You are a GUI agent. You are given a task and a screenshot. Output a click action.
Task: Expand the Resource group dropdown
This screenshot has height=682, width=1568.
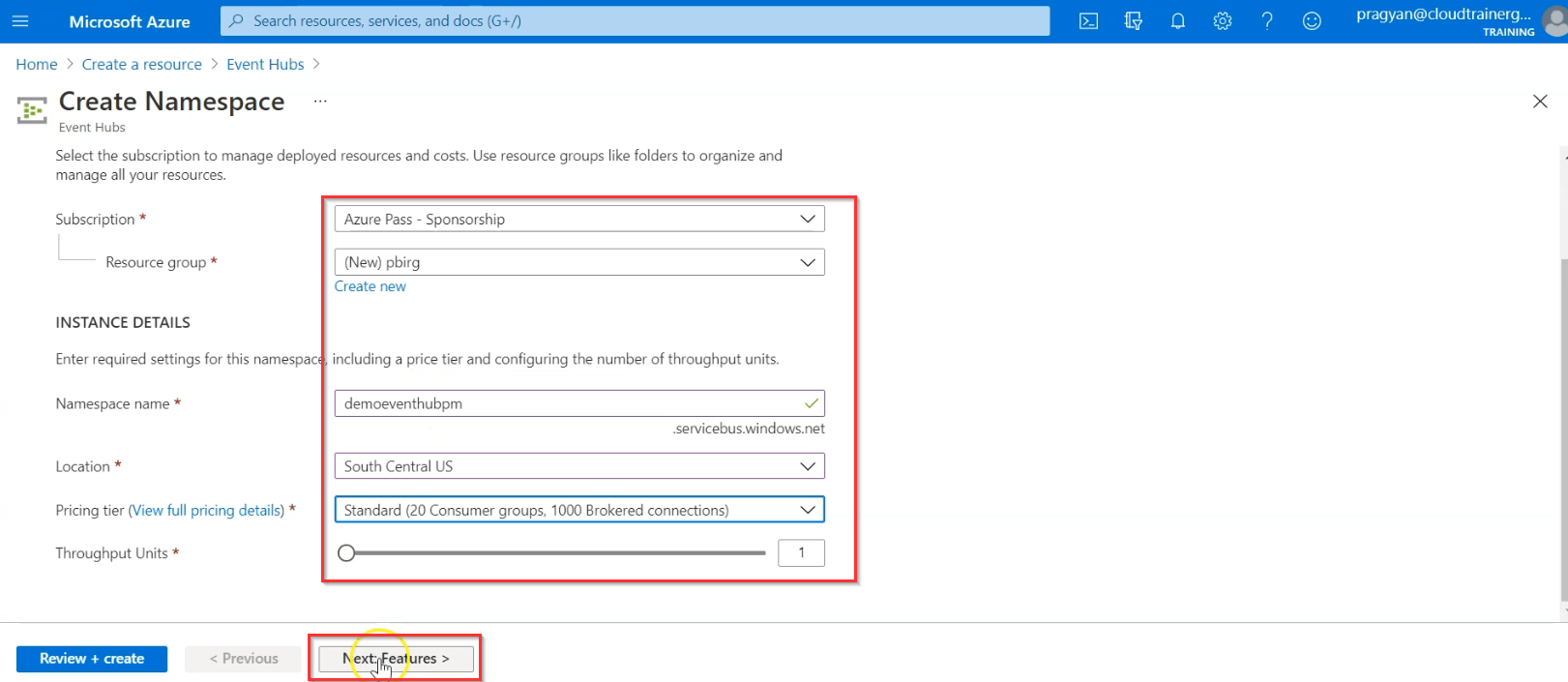tap(578, 262)
